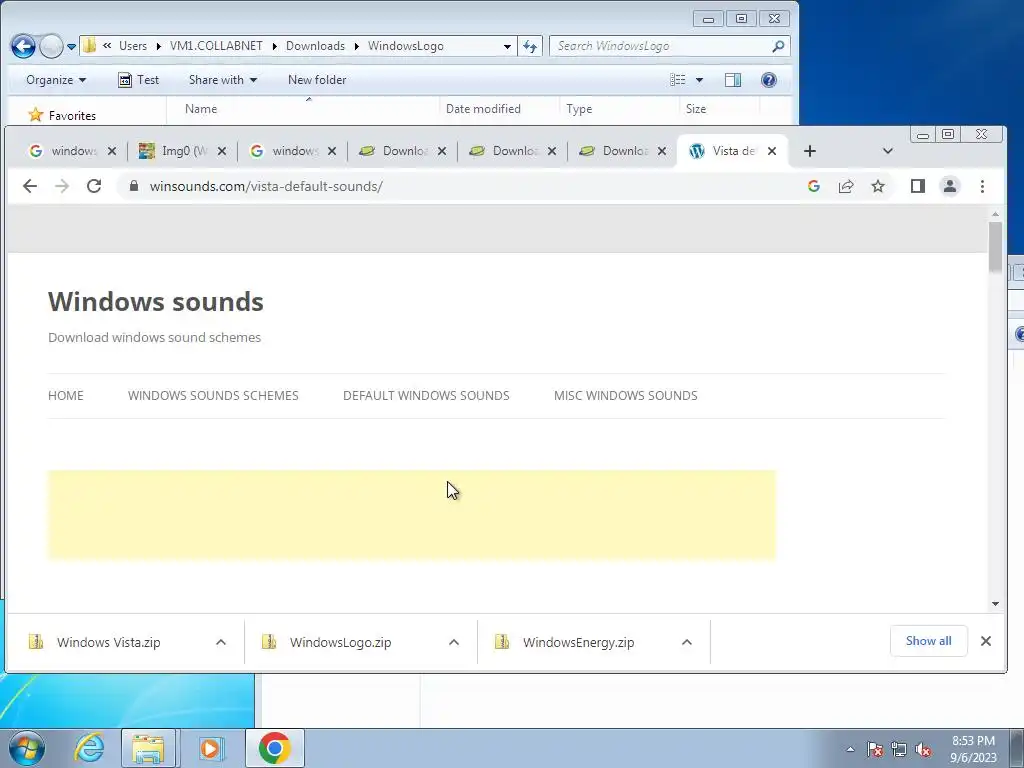Click the Search WindowsLogo field
The height and width of the screenshot is (768, 1024).
(x=669, y=46)
